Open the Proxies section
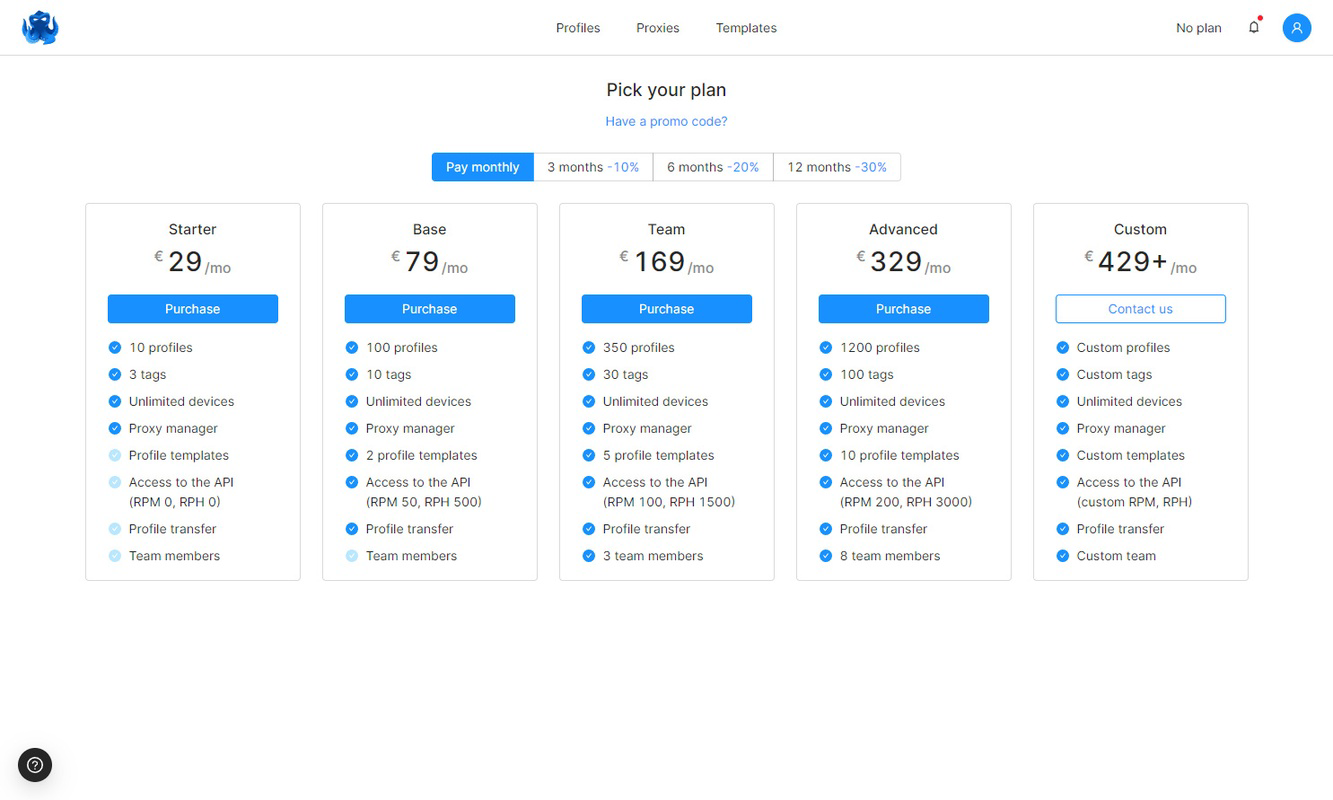This screenshot has width=1333, height=800. click(x=657, y=27)
